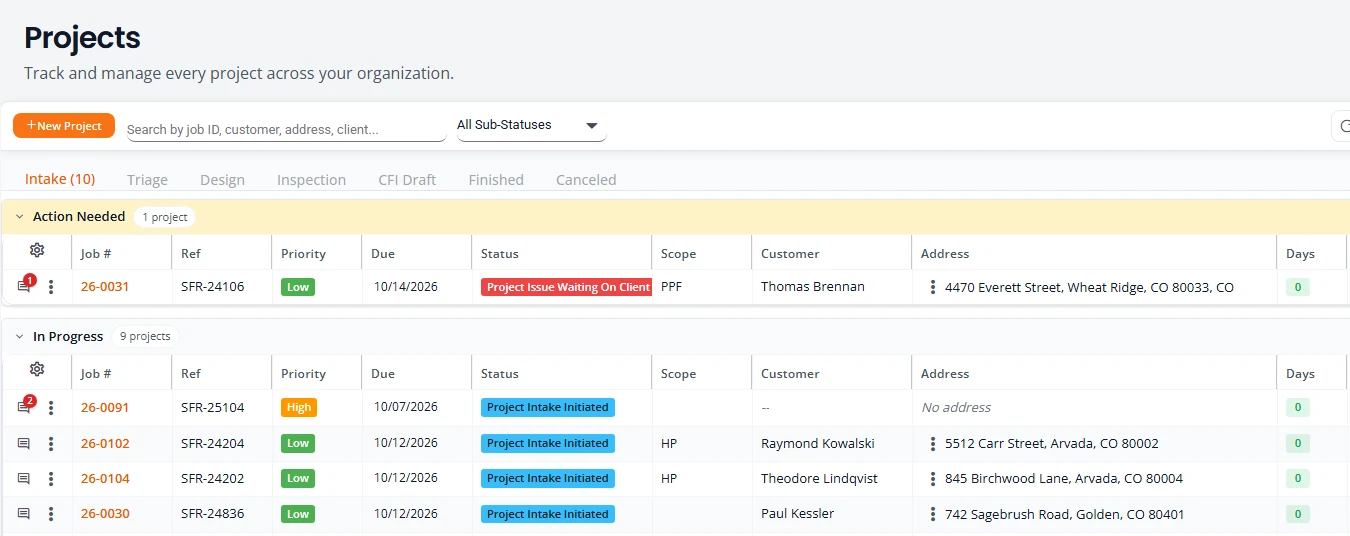
Task: Click reference SFR-24204
Action: 212,443
